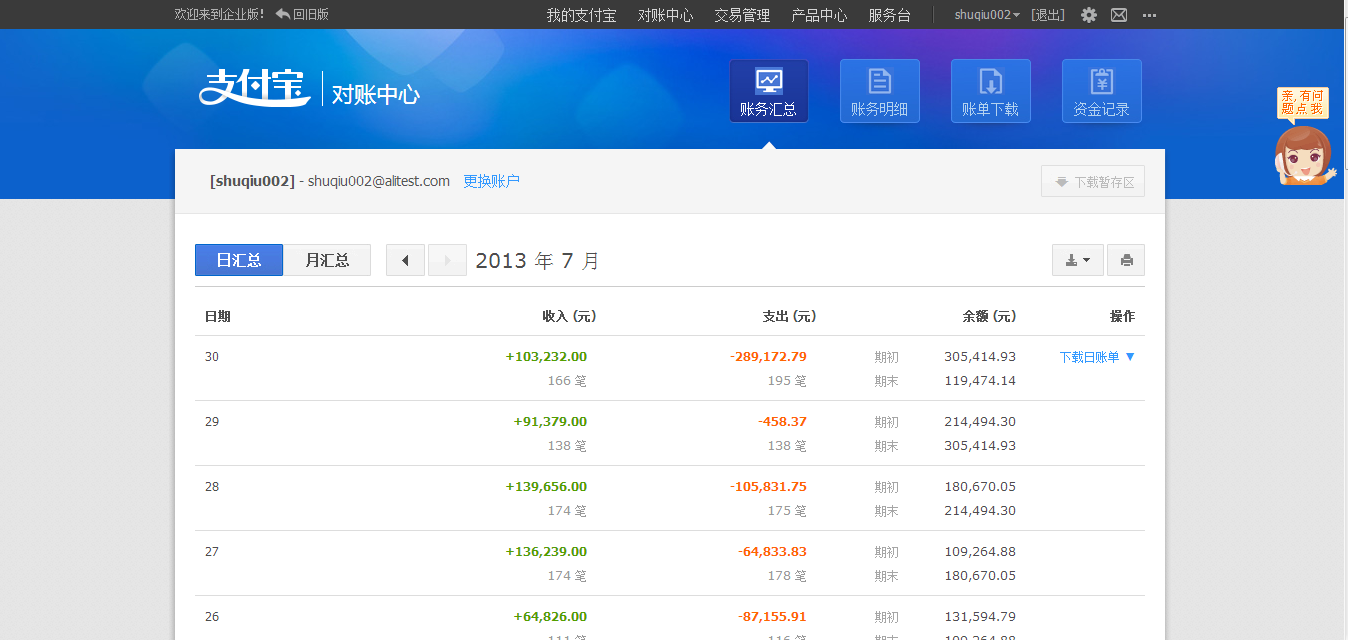The image size is (1348, 640).
Task: Click the income amount +139,656.00
Action: (546, 487)
